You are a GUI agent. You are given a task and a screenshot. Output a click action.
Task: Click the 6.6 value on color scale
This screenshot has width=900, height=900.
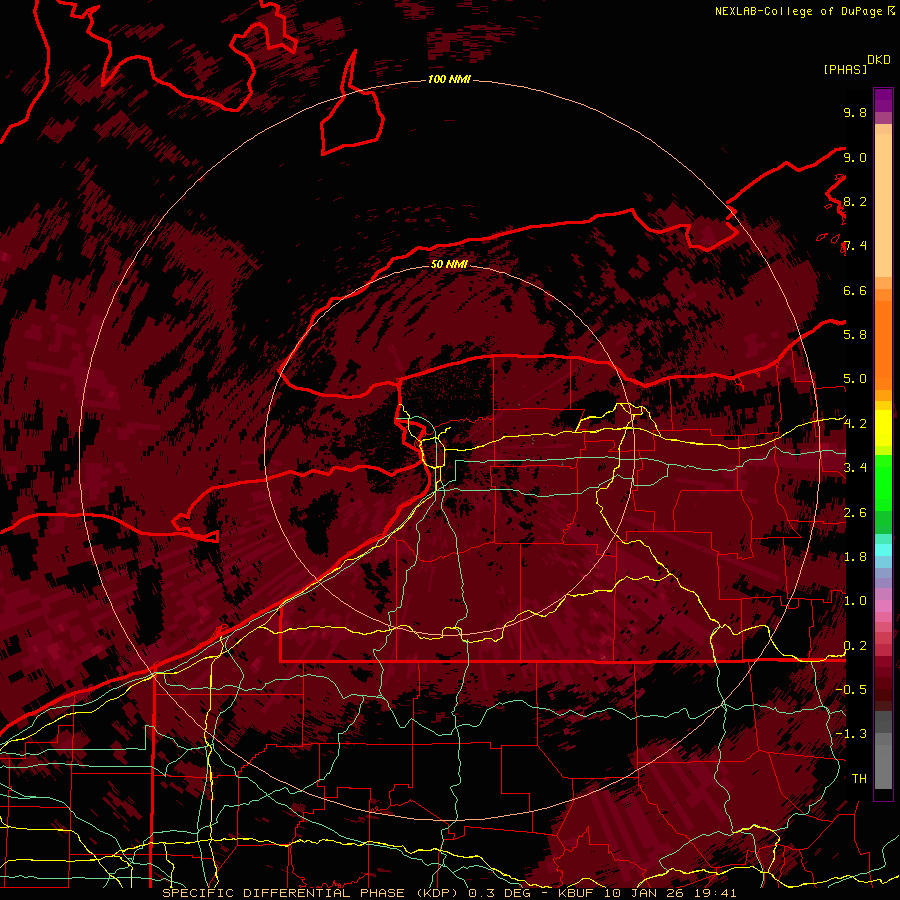click(x=855, y=290)
